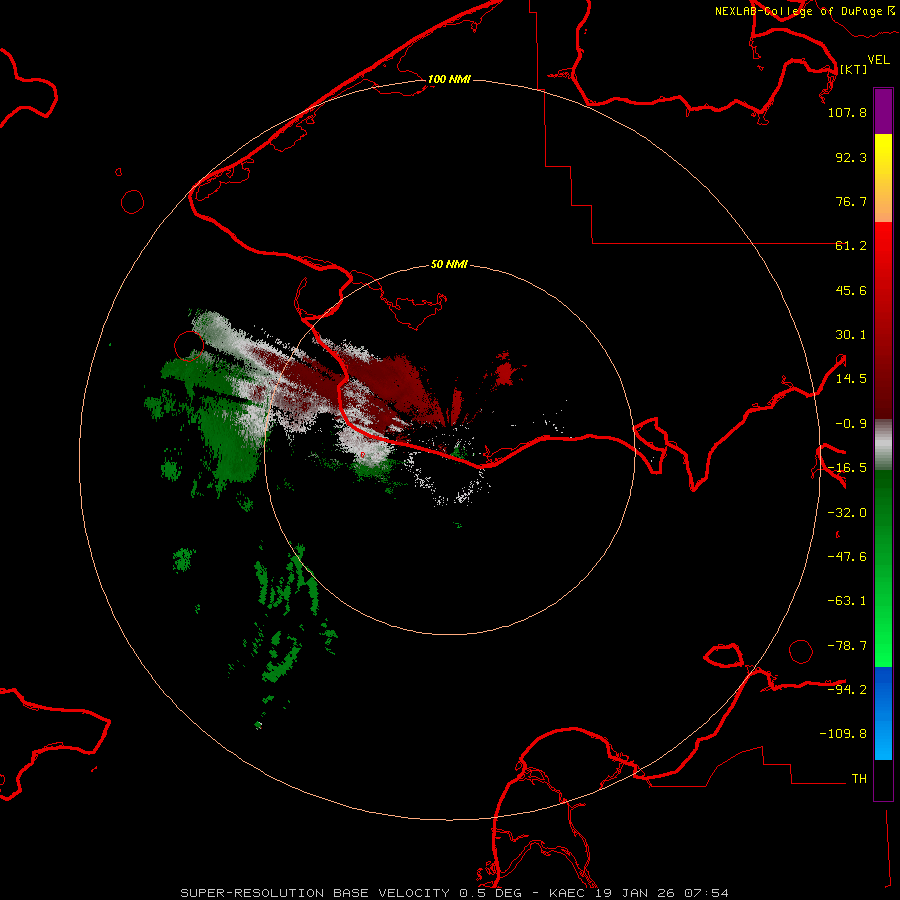Viewport: 900px width, 900px height.
Task: Click the 50 NMI range ring label
Action: point(449,264)
